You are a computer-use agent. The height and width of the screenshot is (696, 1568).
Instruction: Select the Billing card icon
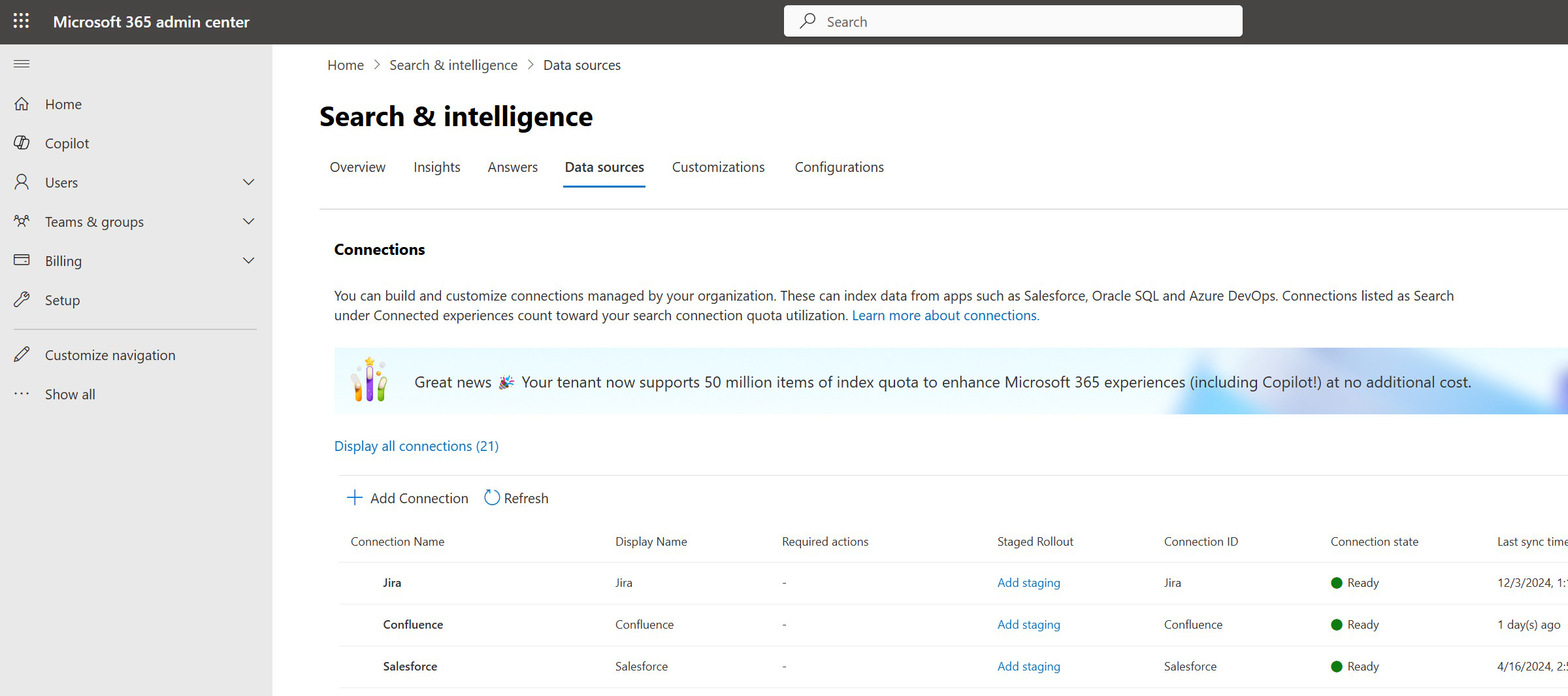tap(22, 260)
